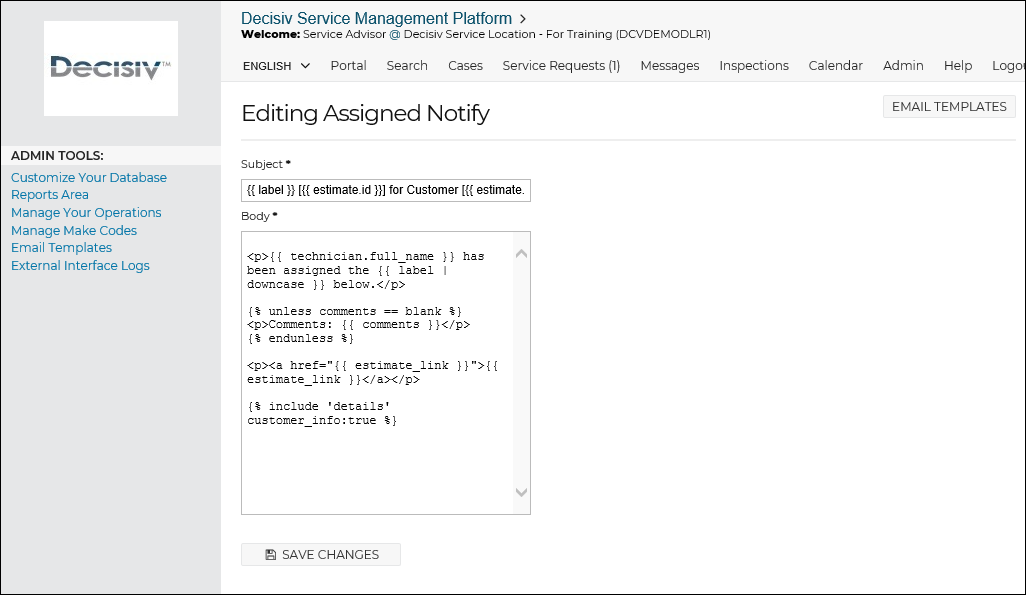Open Email Templates sidebar link
Image resolution: width=1026 pixels, height=595 pixels.
62,247
